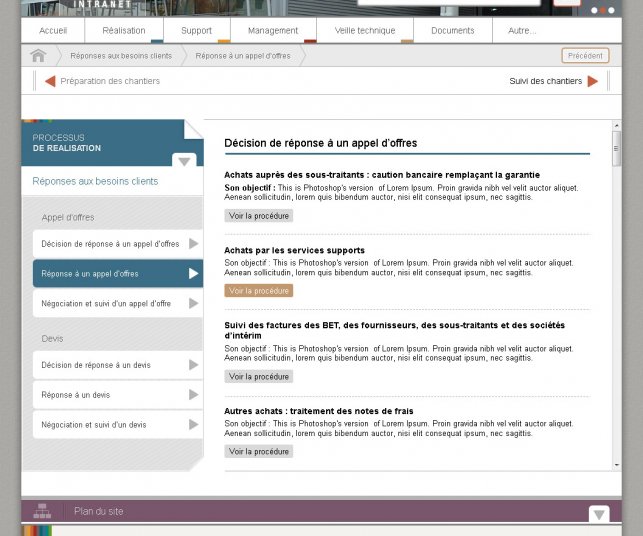643x536 pixels.
Task: Expand the Processus de réalisation dropdown arrow
Action: 184,161
